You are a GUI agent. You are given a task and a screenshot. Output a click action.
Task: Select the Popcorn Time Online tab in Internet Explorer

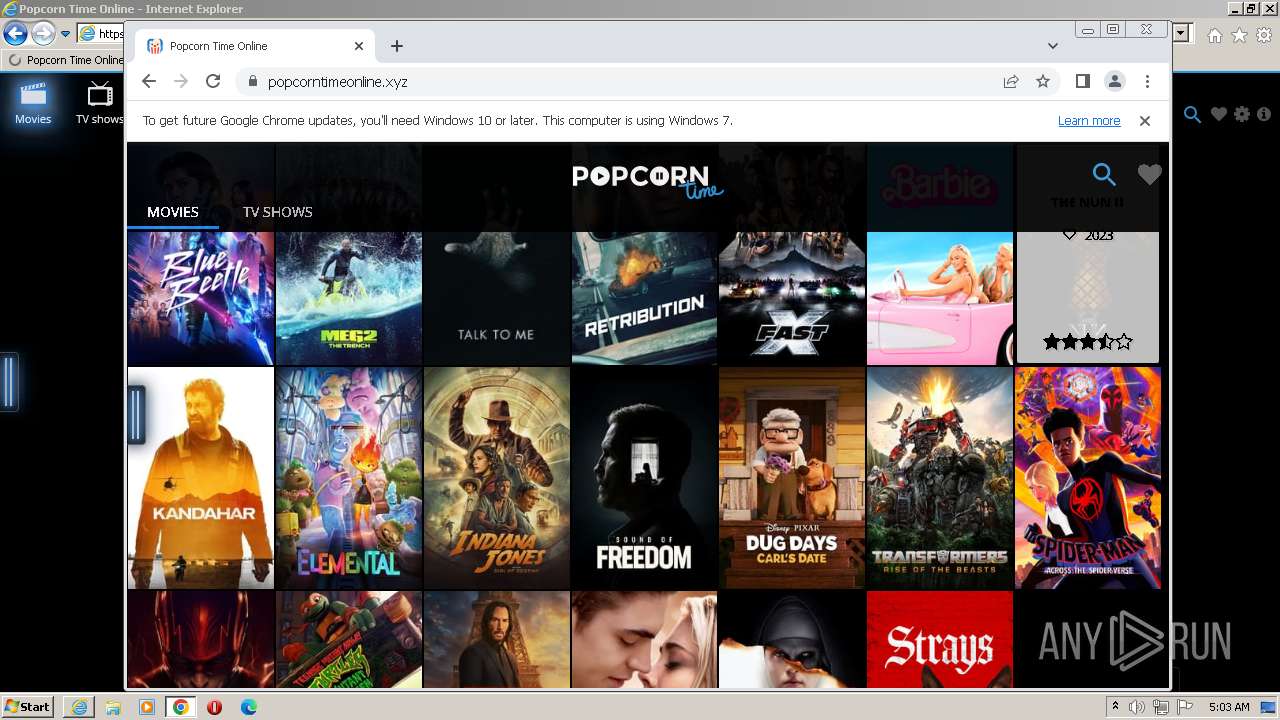tap(65, 60)
